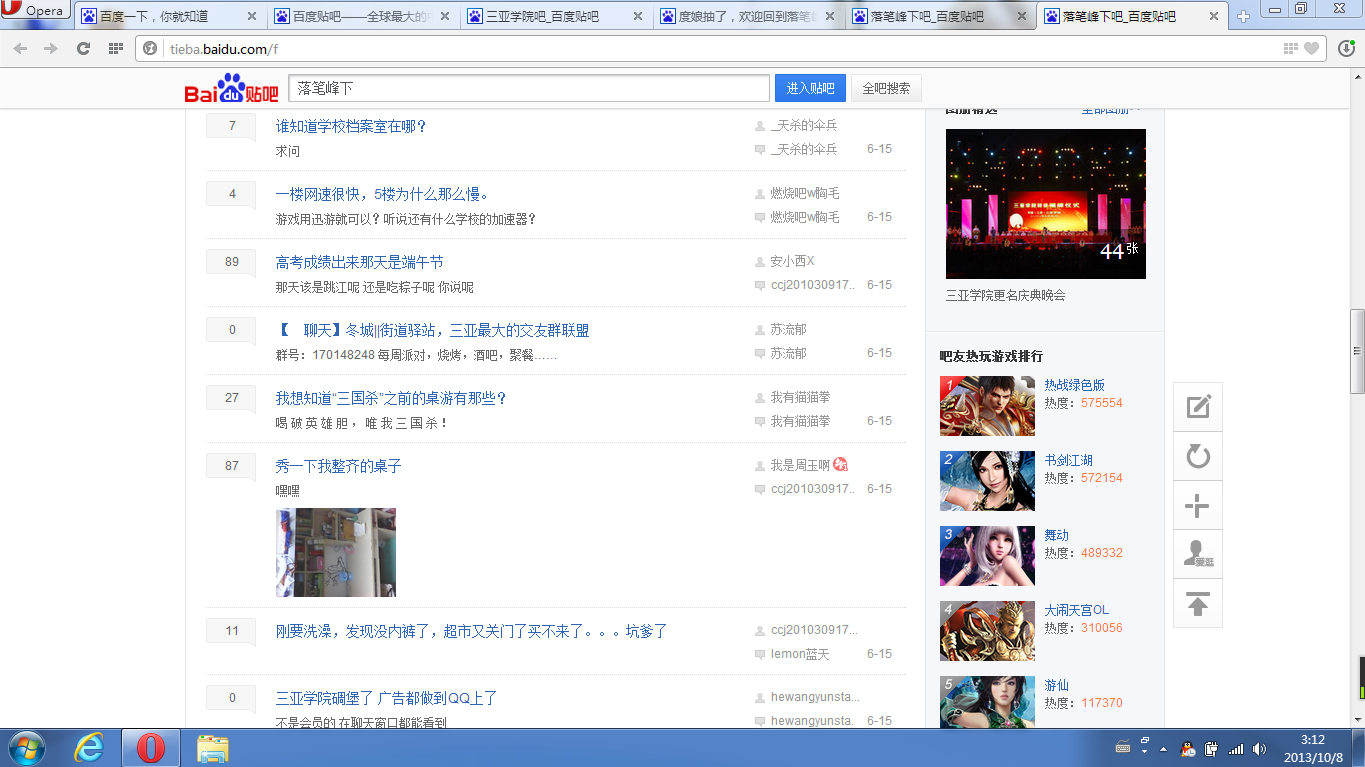Open the desk photo thumbnail in 秀一下我整齐的桌子
Image resolution: width=1365 pixels, height=767 pixels.
(336, 552)
